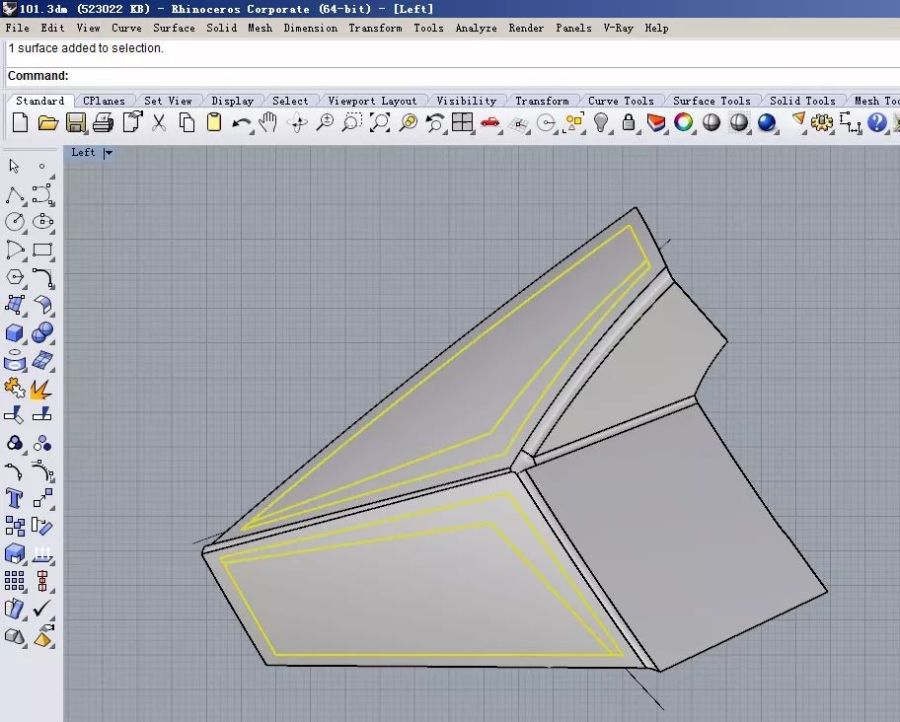Image resolution: width=900 pixels, height=722 pixels.
Task: Click the Explode tool icon
Action: click(42, 388)
